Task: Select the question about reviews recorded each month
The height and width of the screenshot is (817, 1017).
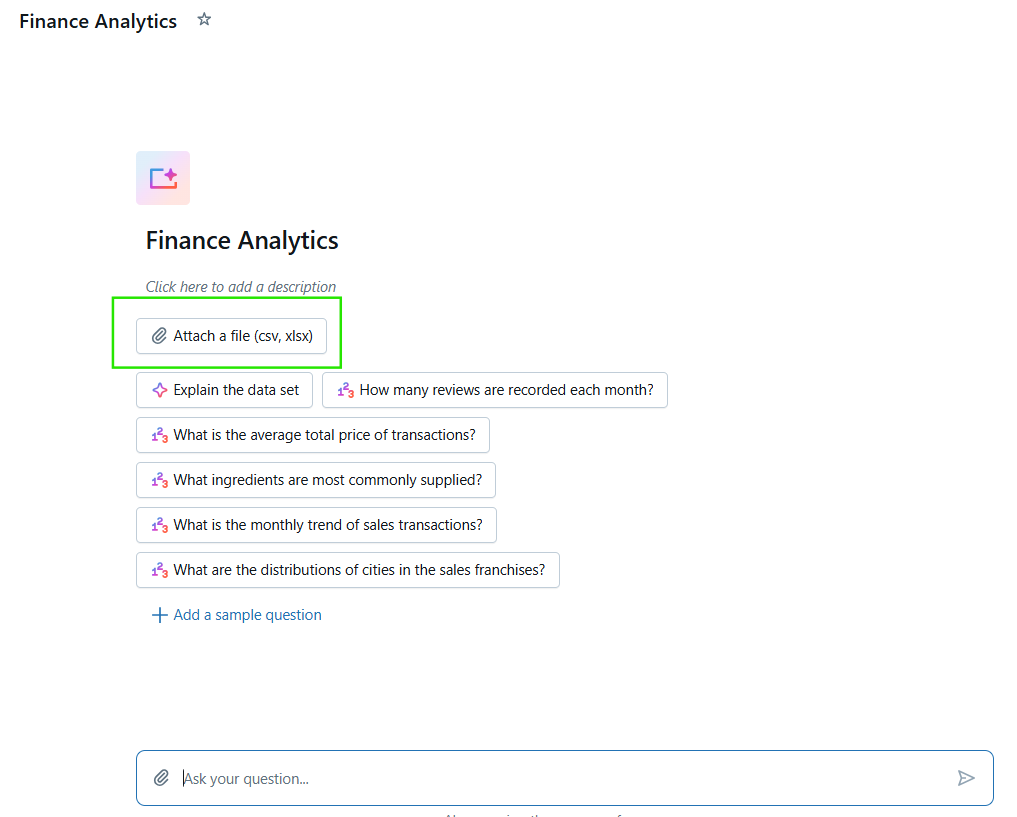Action: [495, 390]
